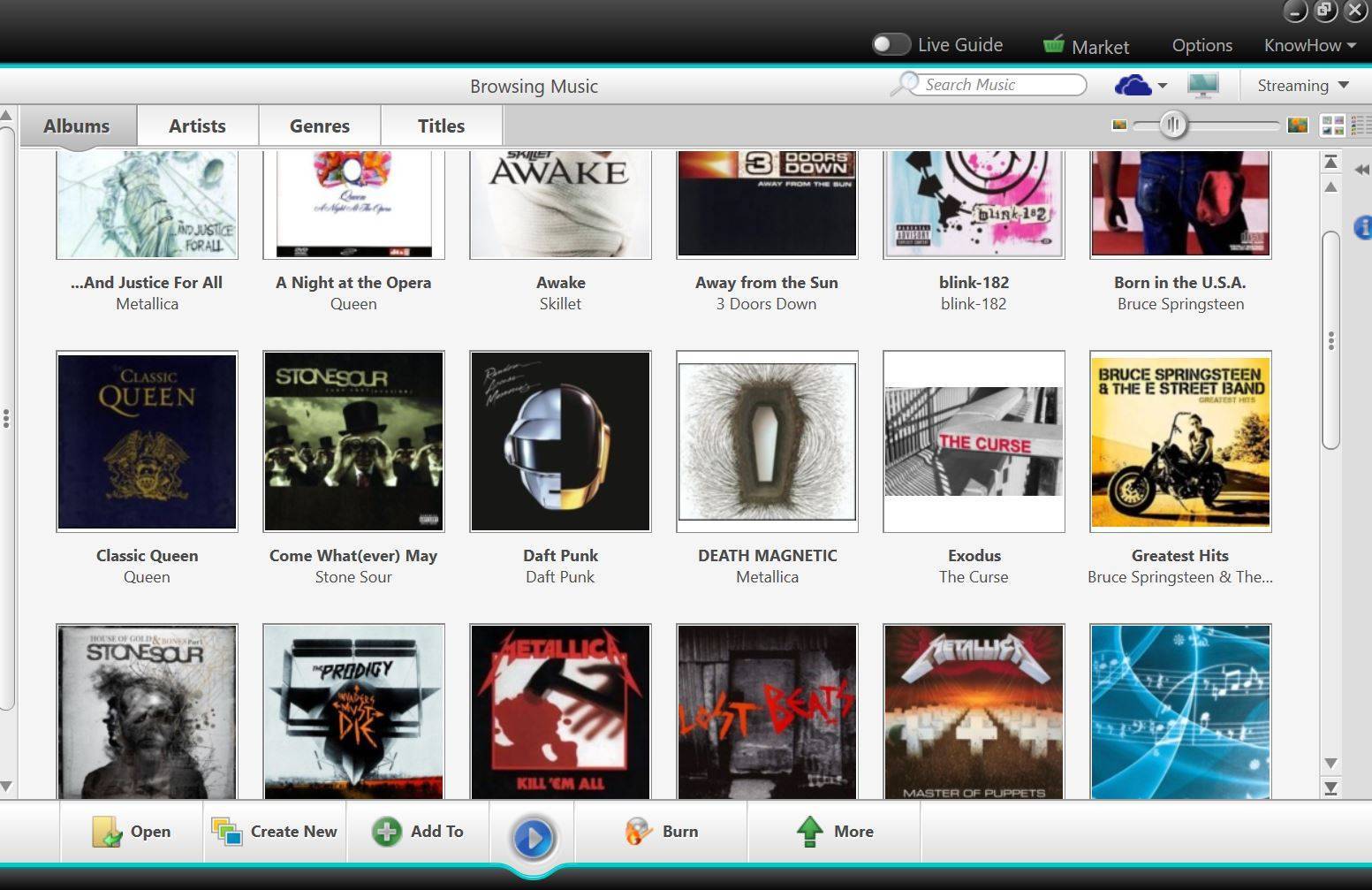
Task: Click the Add To button
Action: pos(418,832)
